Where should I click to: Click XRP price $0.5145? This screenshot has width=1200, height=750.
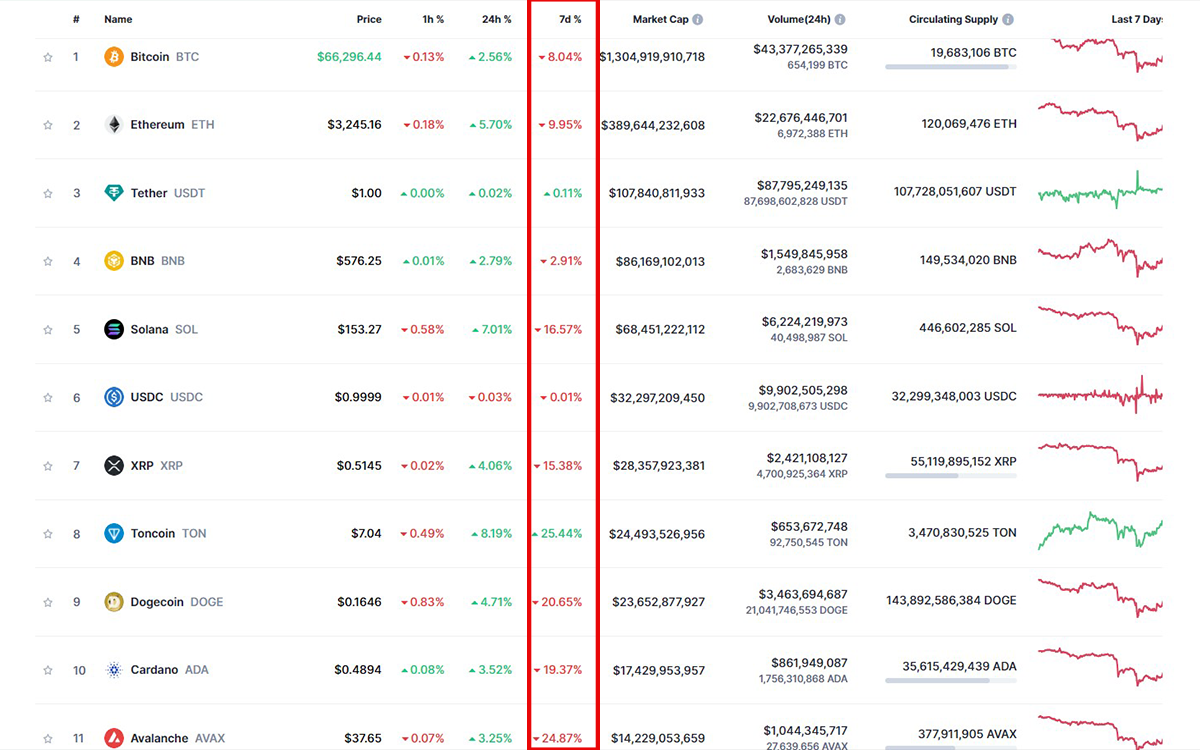[x=359, y=466]
